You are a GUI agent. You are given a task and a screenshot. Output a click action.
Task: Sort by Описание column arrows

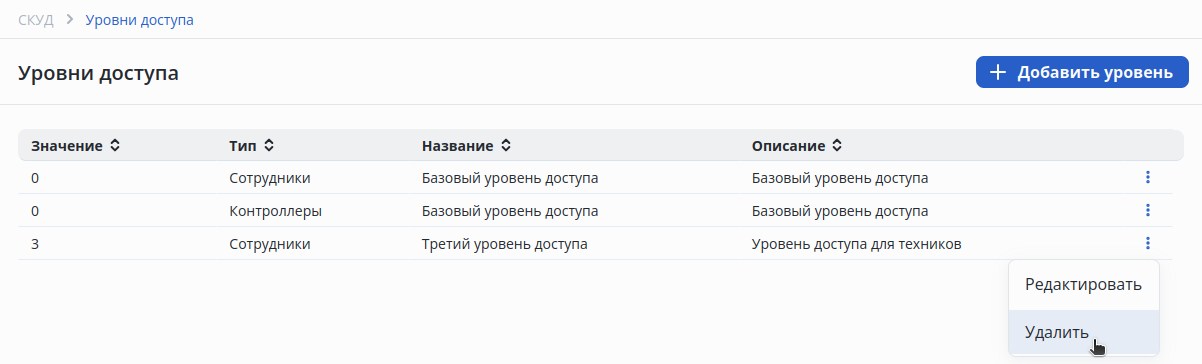point(837,146)
